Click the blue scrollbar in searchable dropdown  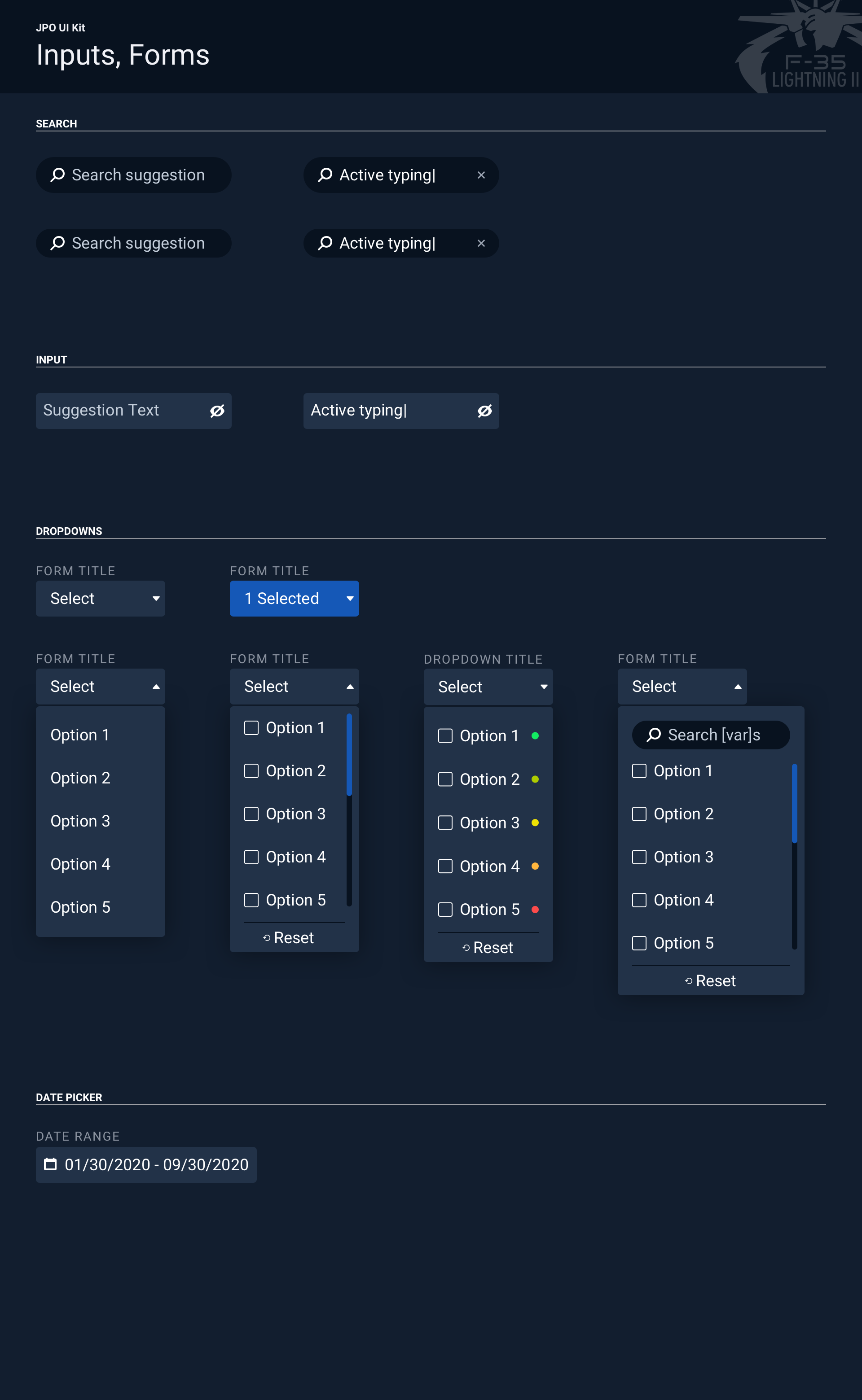pos(794,803)
